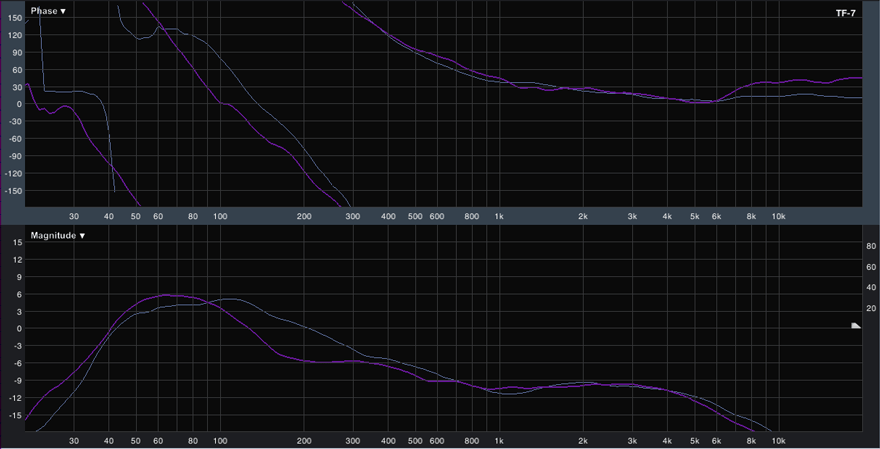Click the 6k frequency label under the phase plot
This screenshot has height=449, width=880.
(716, 216)
